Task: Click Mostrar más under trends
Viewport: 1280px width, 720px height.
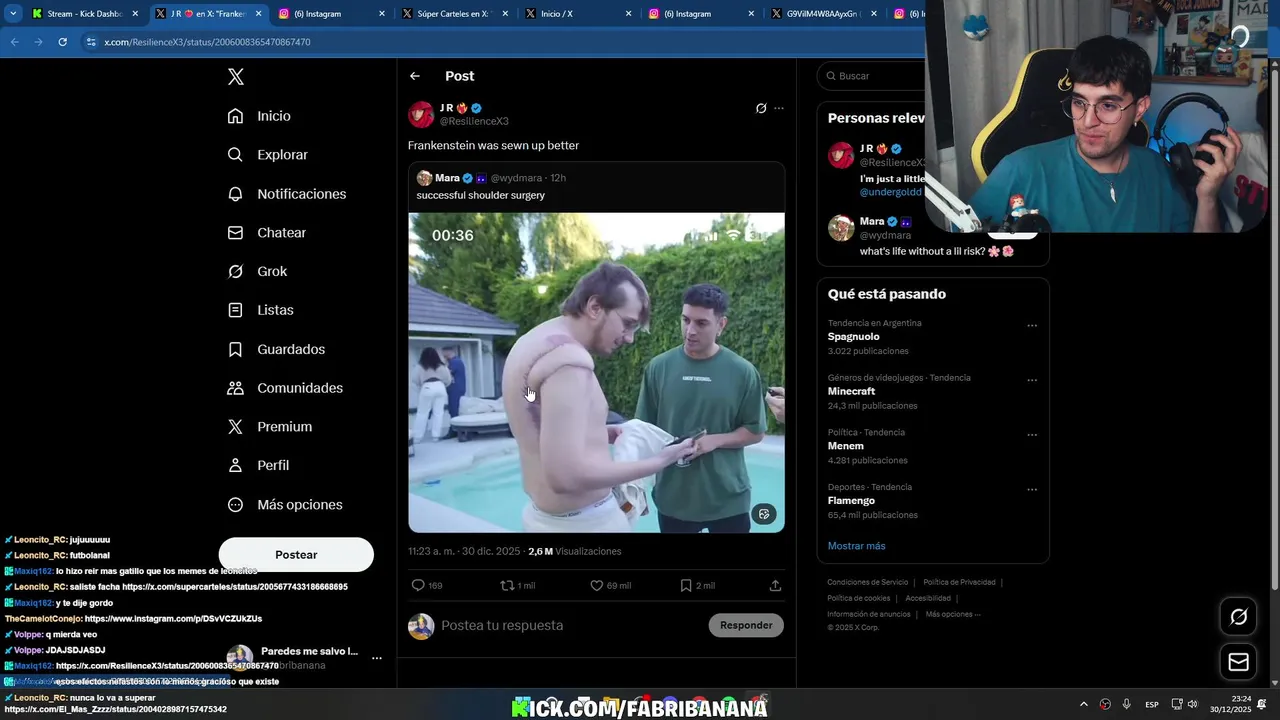Action: coord(856,546)
